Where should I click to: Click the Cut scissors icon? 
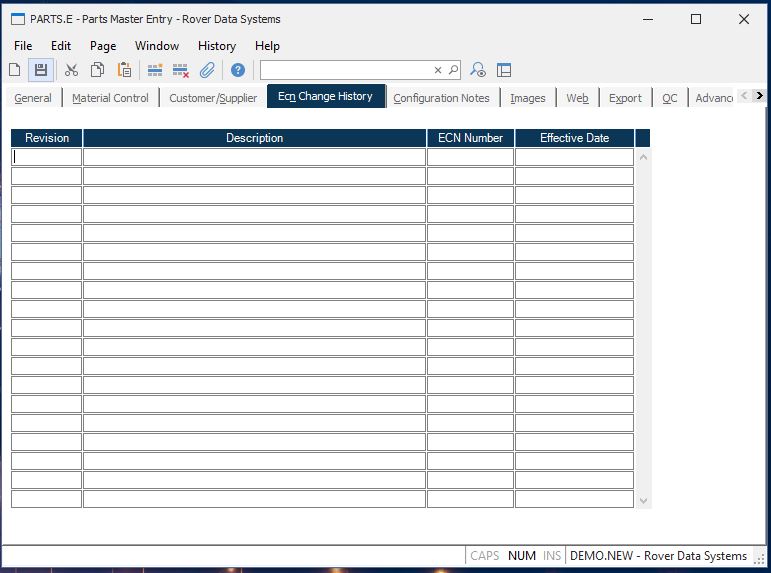pyautogui.click(x=71, y=70)
